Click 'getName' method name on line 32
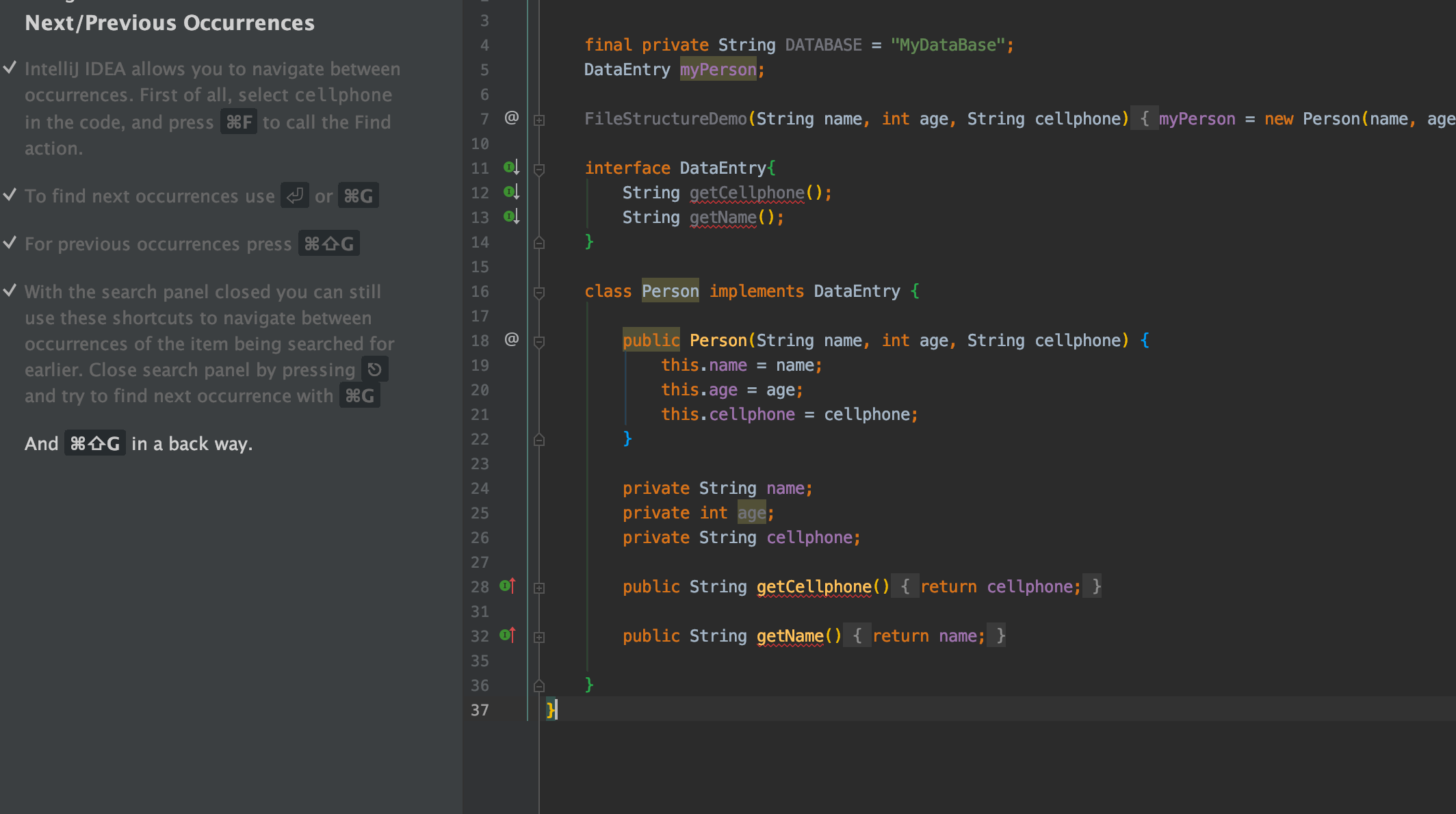The height and width of the screenshot is (814, 1456). click(790, 635)
